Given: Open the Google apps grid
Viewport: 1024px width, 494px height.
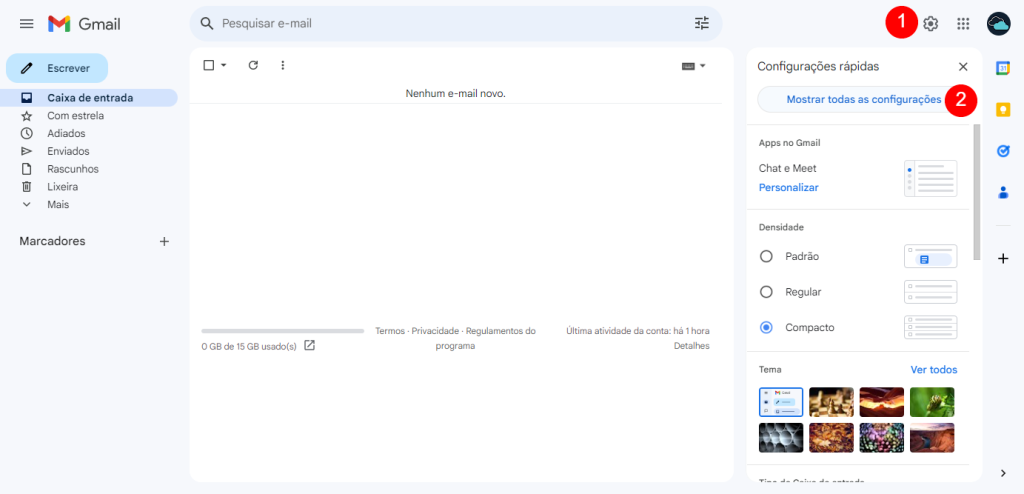Looking at the screenshot, I should click(x=963, y=24).
